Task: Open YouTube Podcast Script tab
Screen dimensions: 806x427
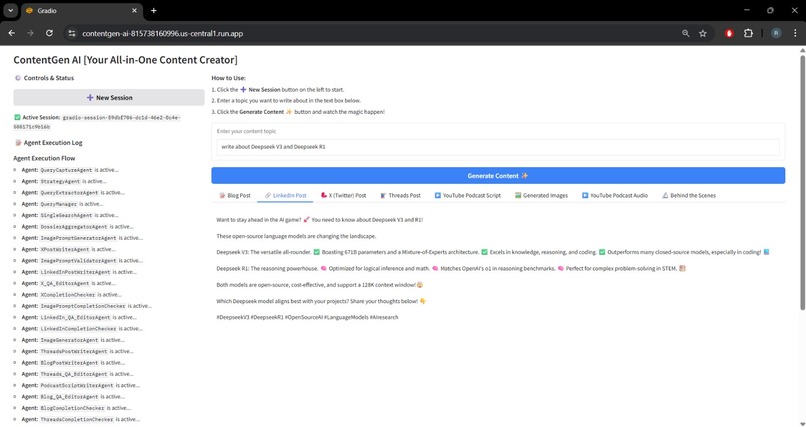Action: coord(467,195)
